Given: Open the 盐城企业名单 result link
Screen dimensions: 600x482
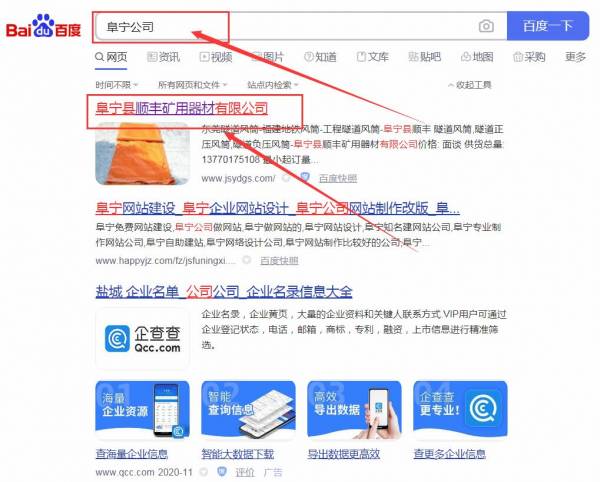Looking at the screenshot, I should coord(224,291).
